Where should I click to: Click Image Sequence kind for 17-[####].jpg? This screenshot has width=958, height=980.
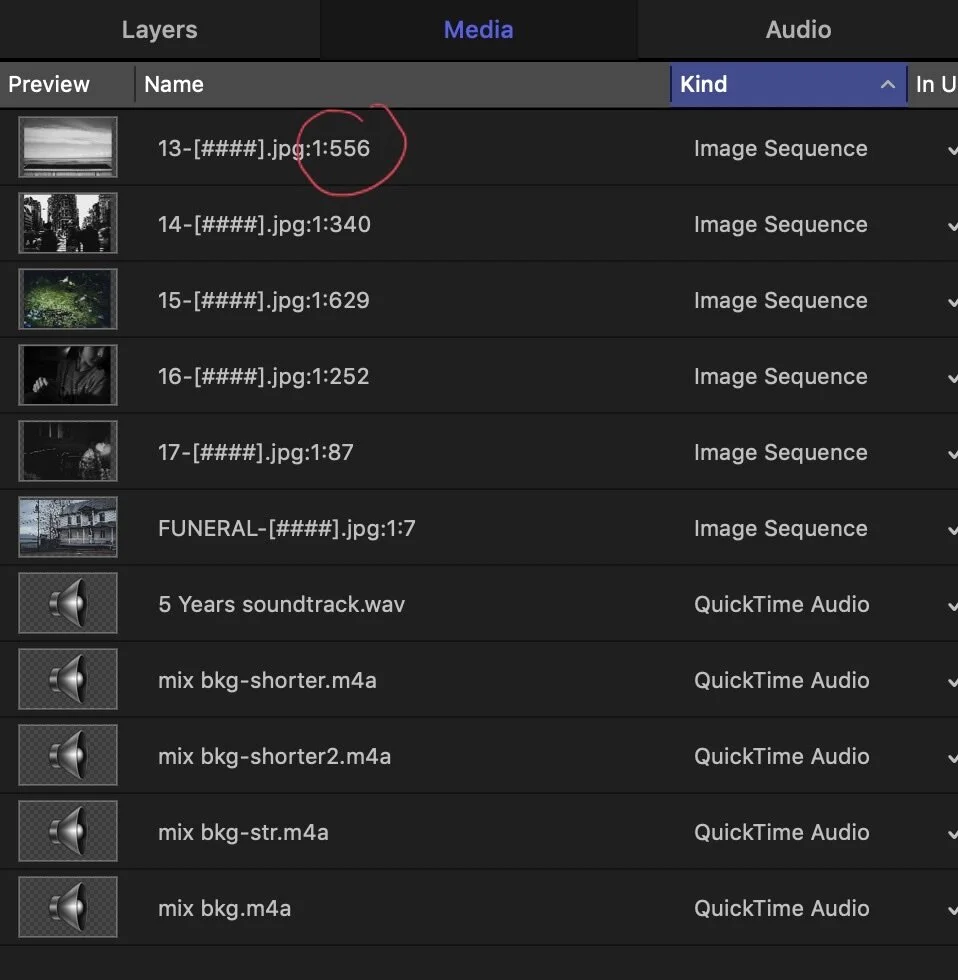coord(781,452)
